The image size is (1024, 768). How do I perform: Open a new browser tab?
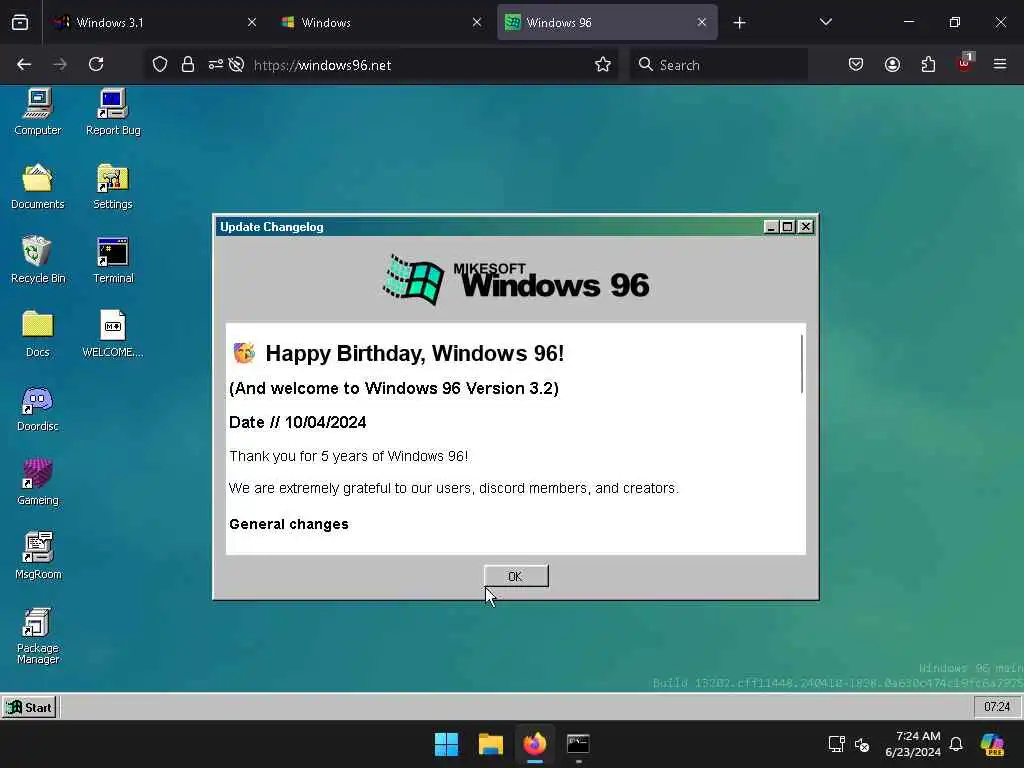(739, 23)
